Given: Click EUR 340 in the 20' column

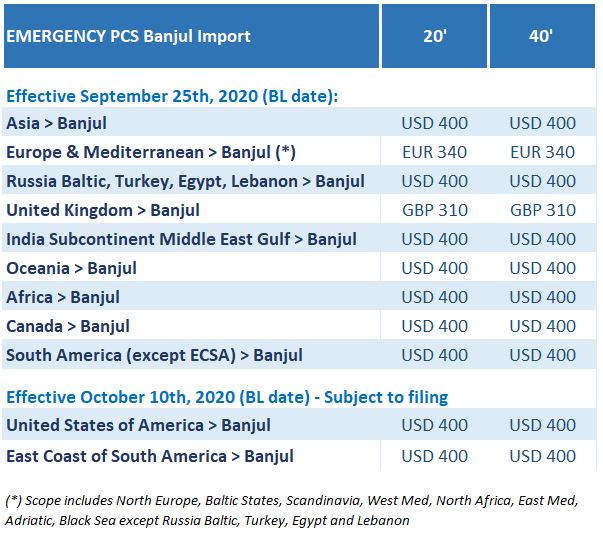Looking at the screenshot, I should pyautogui.click(x=434, y=152).
